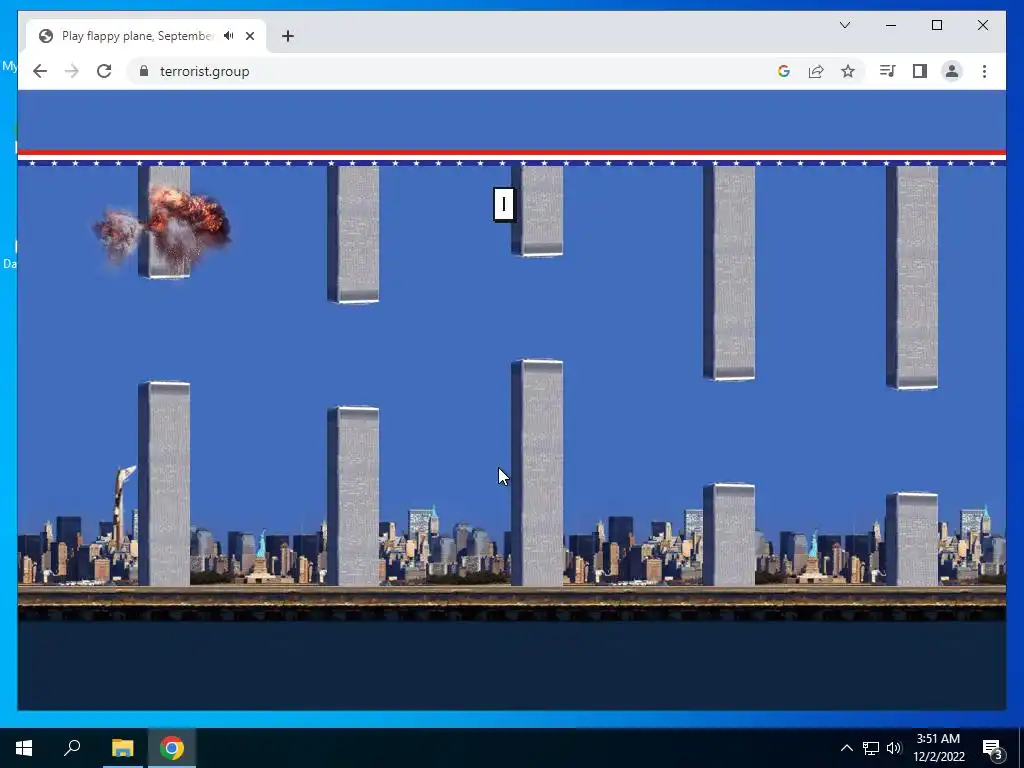This screenshot has height=768, width=1024.
Task: Open Google search icon in the address bar
Action: [784, 71]
